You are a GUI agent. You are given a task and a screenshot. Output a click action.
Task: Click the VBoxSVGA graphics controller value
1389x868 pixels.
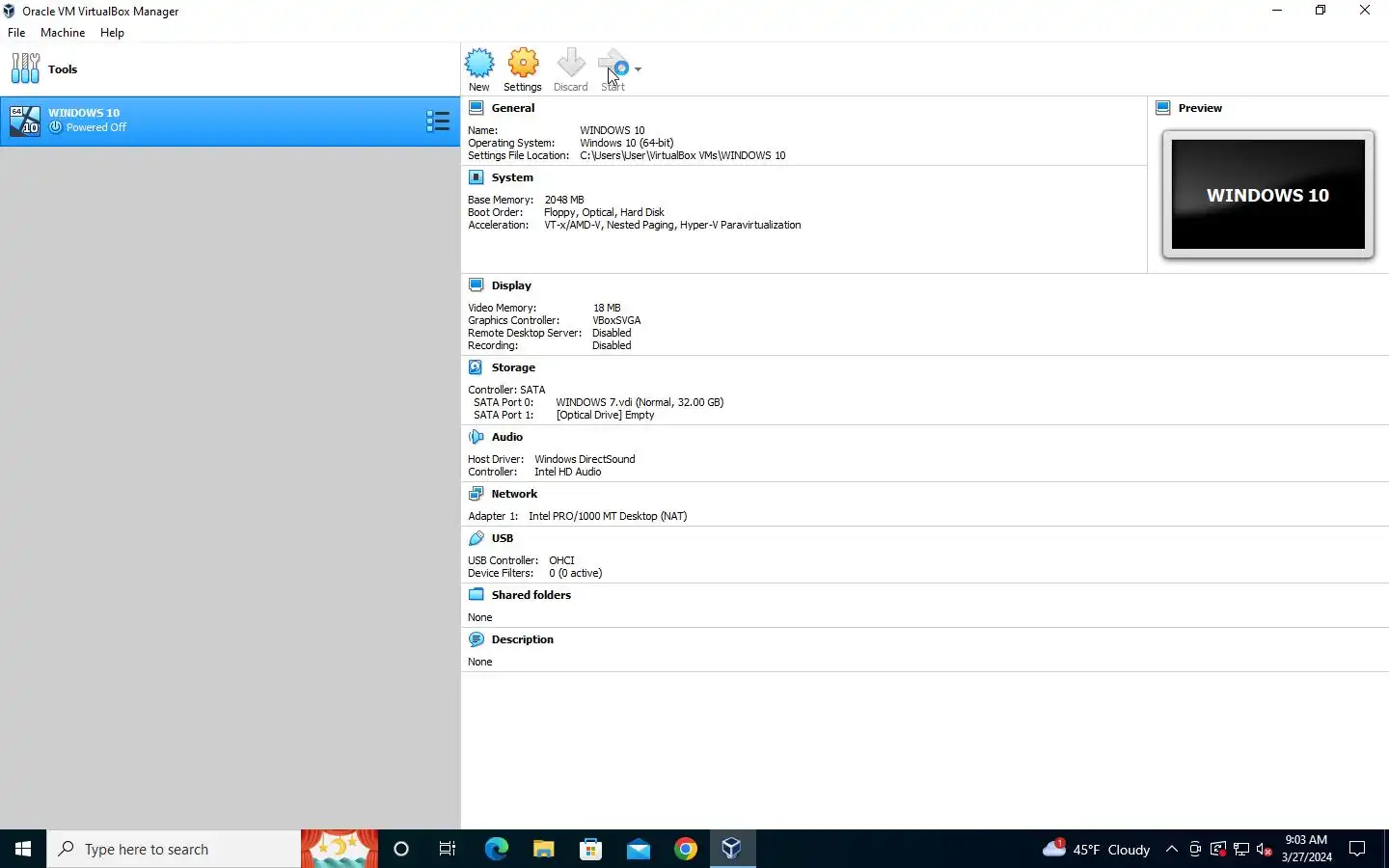[616, 320]
